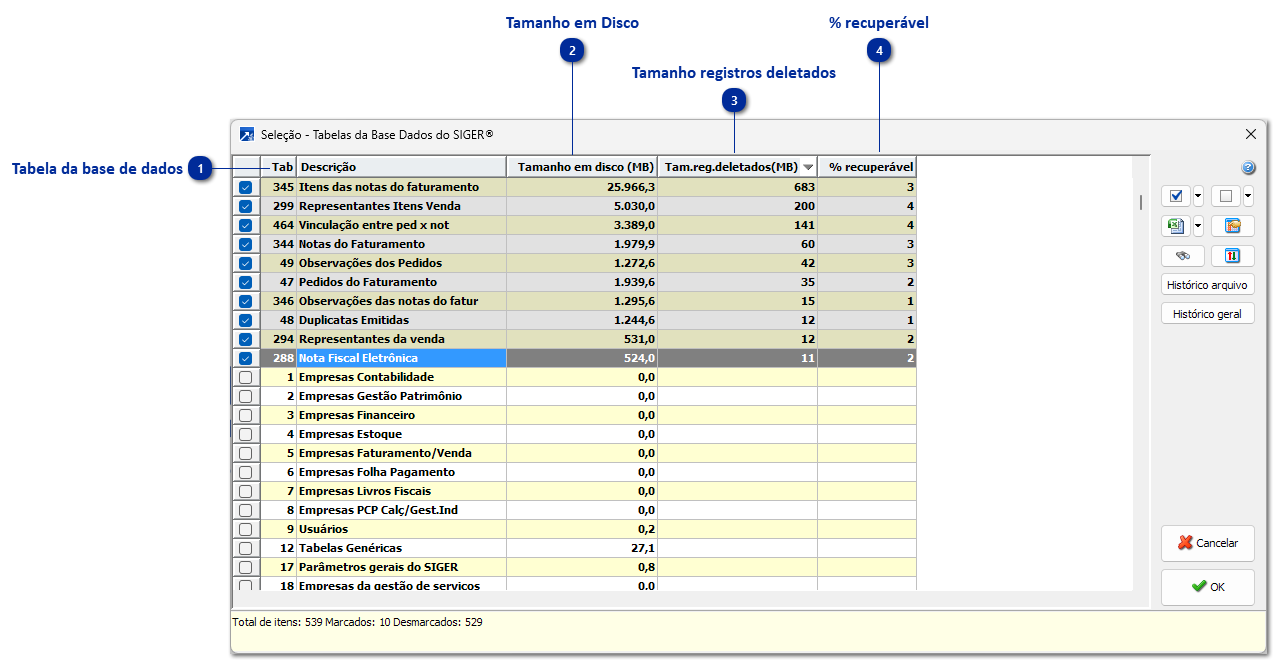The image size is (1276, 663).
Task: Click the grid with hand icon button
Action: pos(1232,226)
